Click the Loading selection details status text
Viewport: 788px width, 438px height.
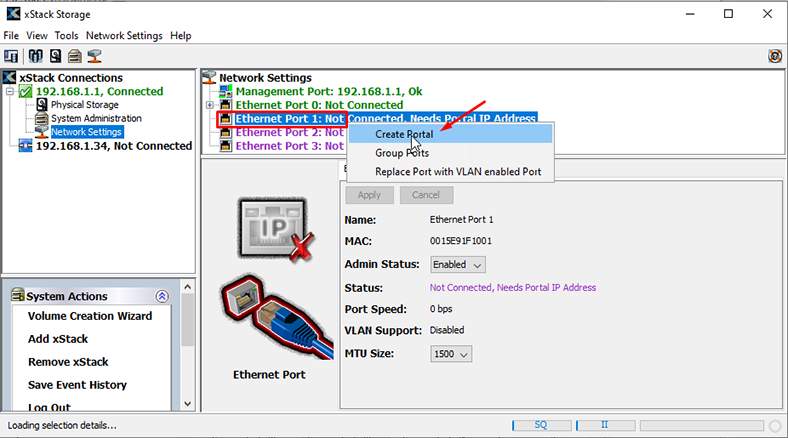pos(62,425)
